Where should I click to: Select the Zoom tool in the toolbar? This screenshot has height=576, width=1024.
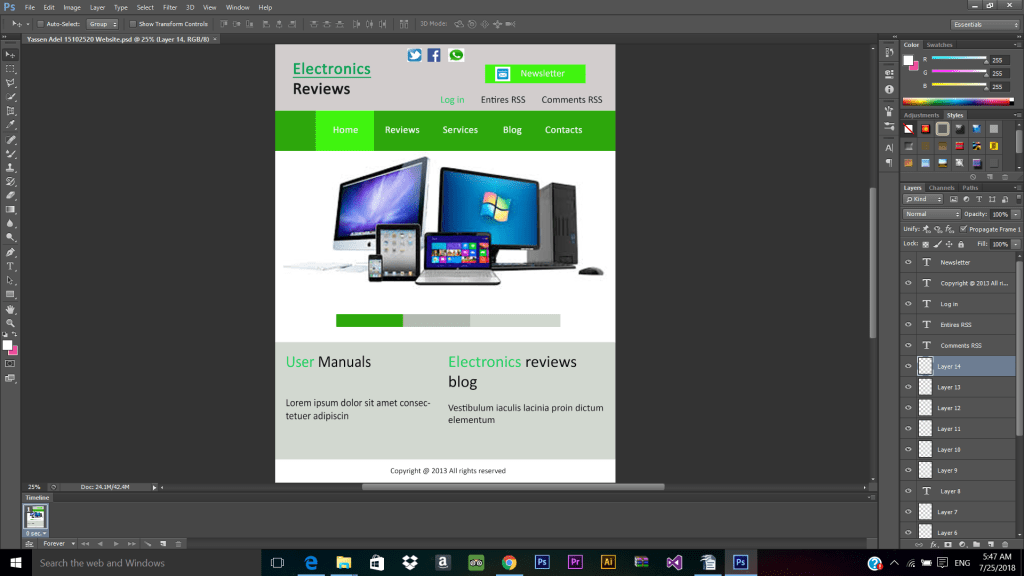point(11,322)
